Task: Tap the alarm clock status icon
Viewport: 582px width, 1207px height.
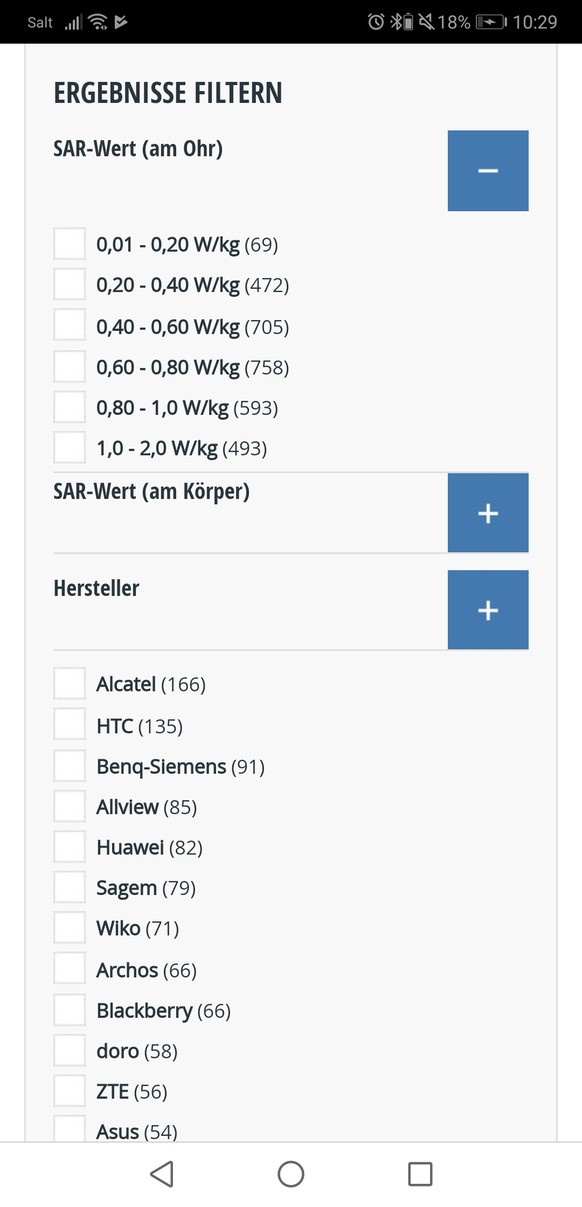Action: click(x=376, y=21)
